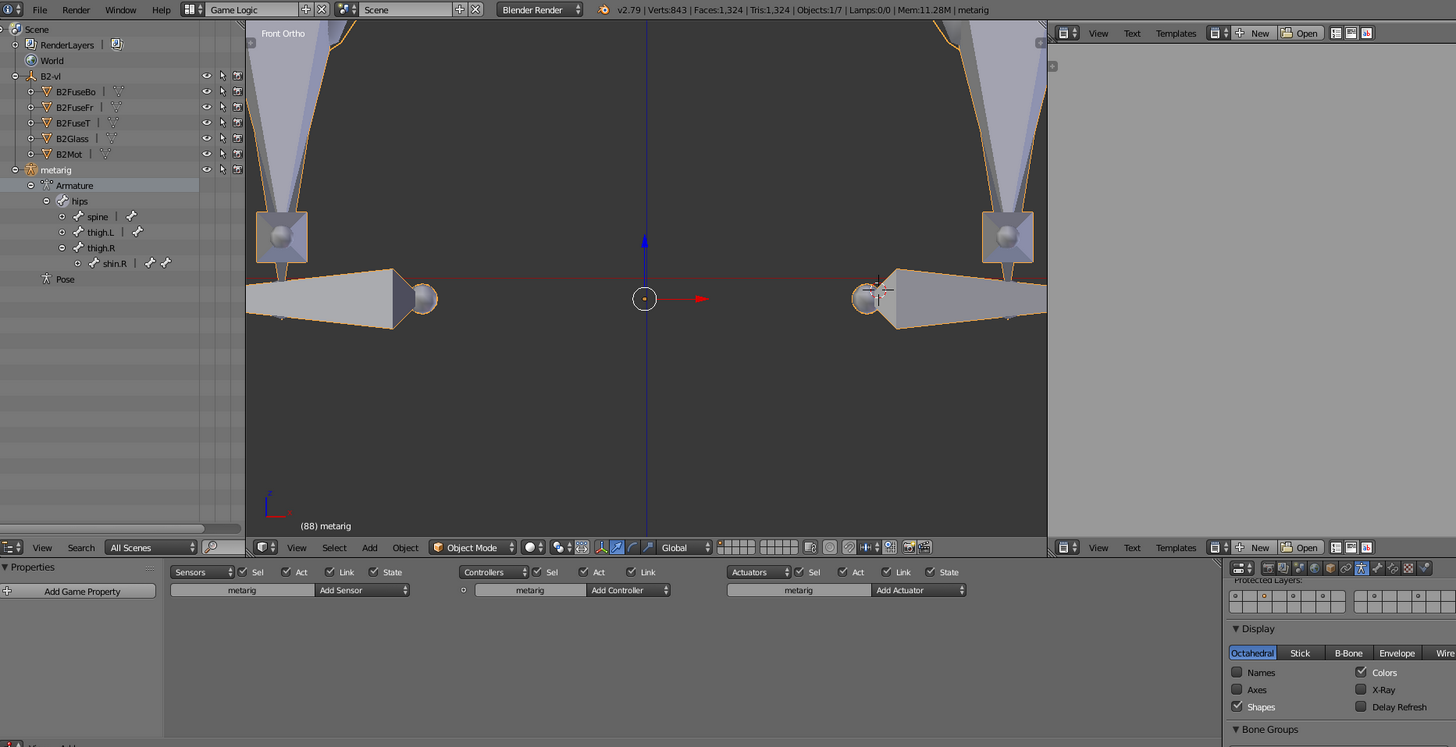Image resolution: width=1456 pixels, height=747 pixels.
Task: Open the Render properties camera icon
Action: coord(1269,568)
